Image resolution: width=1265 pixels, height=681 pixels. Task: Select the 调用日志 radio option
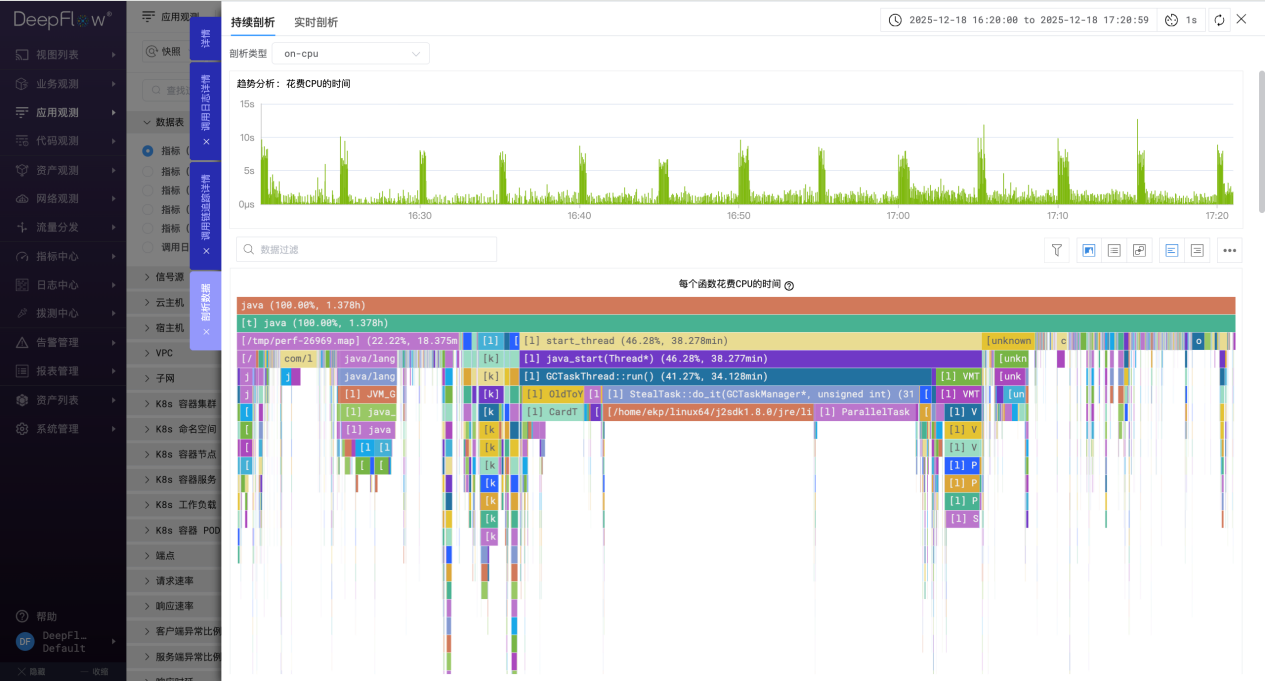point(148,247)
